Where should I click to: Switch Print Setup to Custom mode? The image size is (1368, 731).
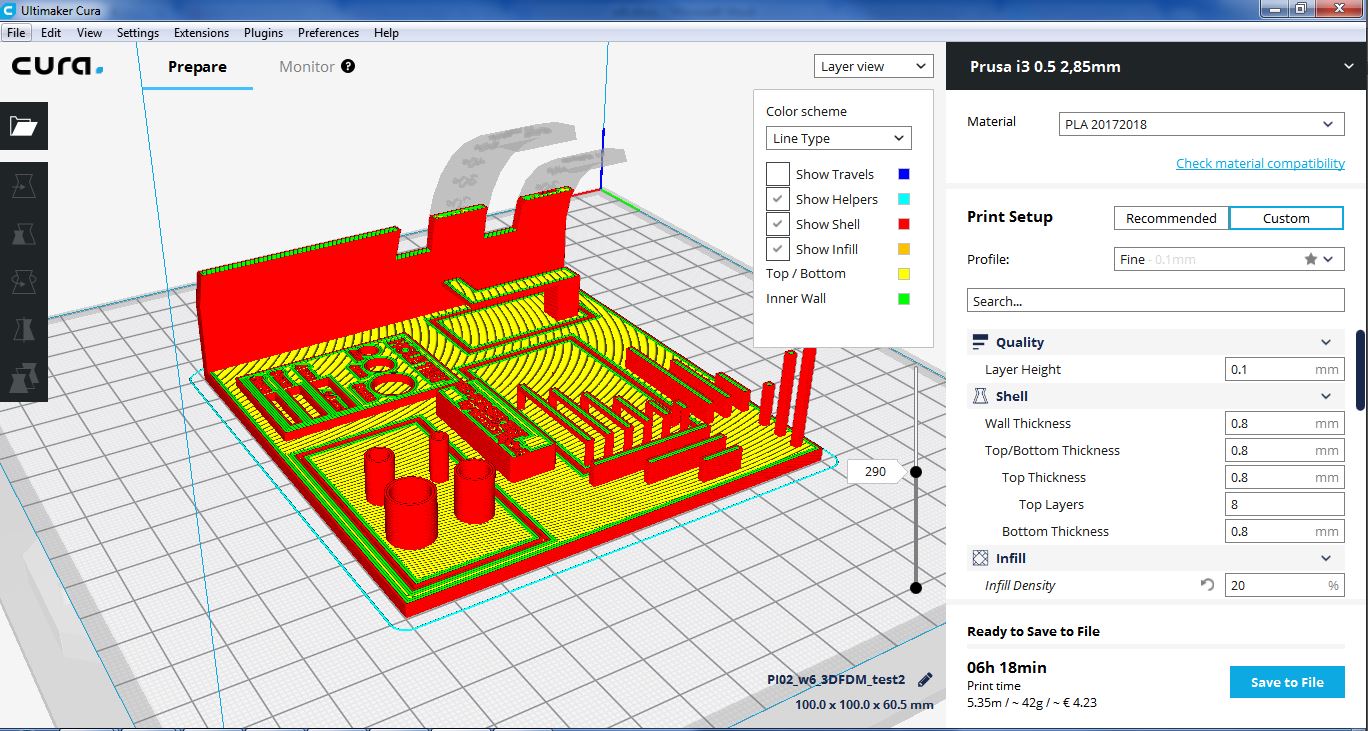tap(1286, 218)
